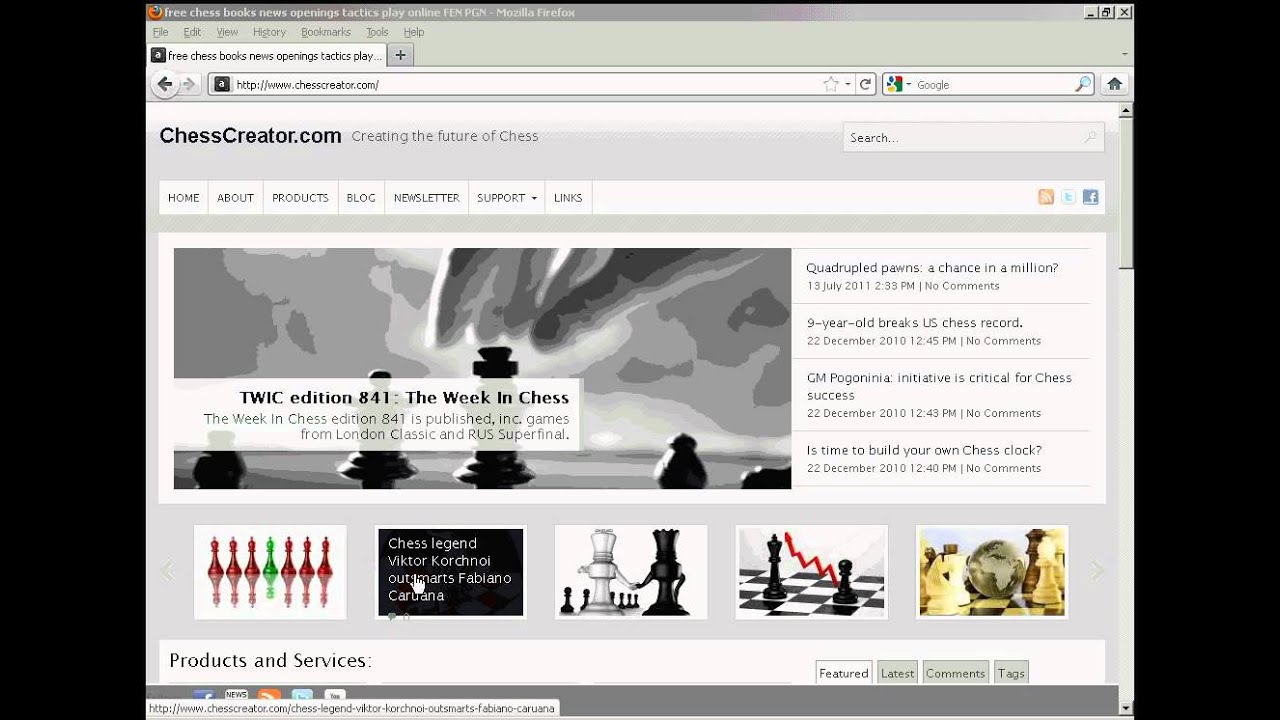Click the globe with chess pieces thumbnail

tap(992, 572)
